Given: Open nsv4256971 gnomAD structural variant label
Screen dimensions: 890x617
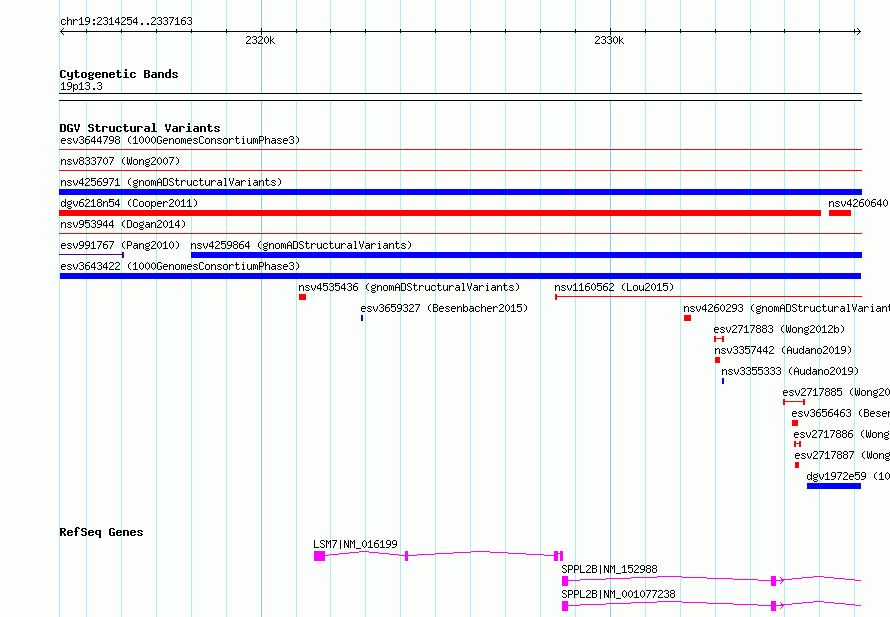Looking at the screenshot, I should (x=171, y=182).
